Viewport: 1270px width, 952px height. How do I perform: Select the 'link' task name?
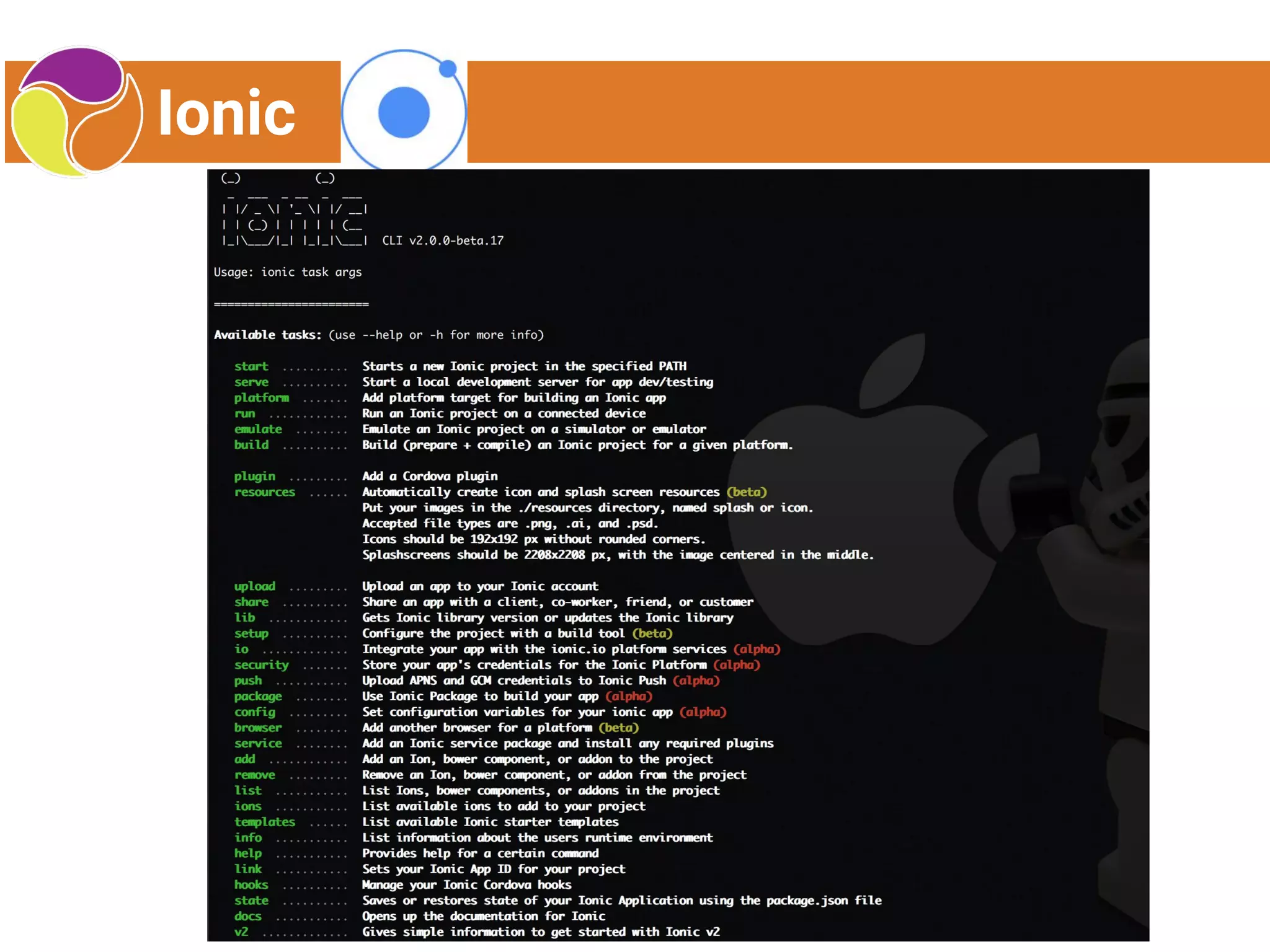248,869
